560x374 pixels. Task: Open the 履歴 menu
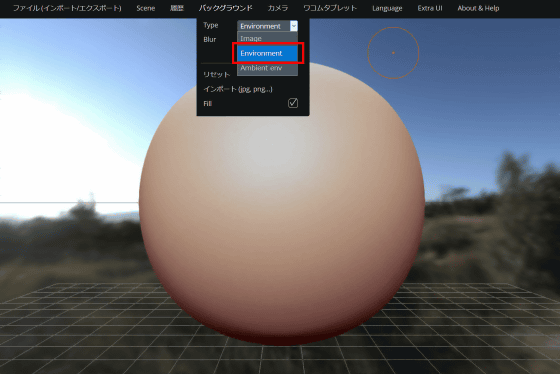[177, 8]
